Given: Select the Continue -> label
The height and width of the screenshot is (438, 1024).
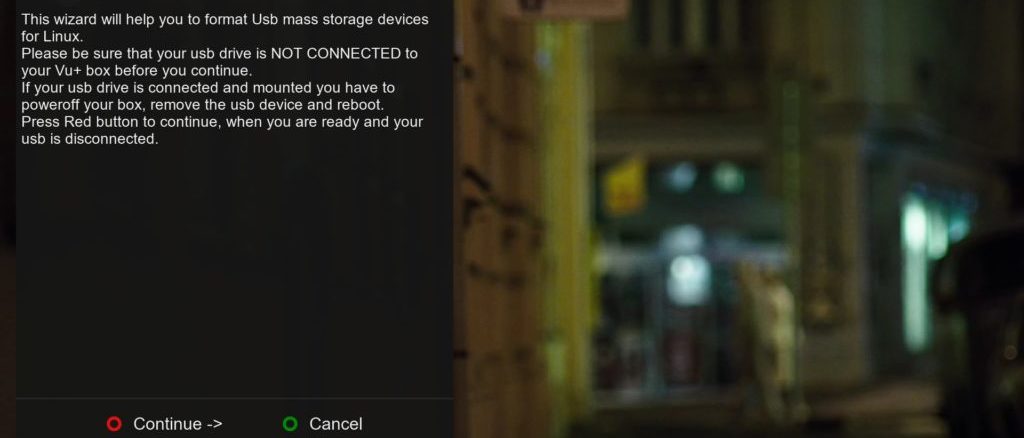Looking at the screenshot, I should tap(178, 424).
